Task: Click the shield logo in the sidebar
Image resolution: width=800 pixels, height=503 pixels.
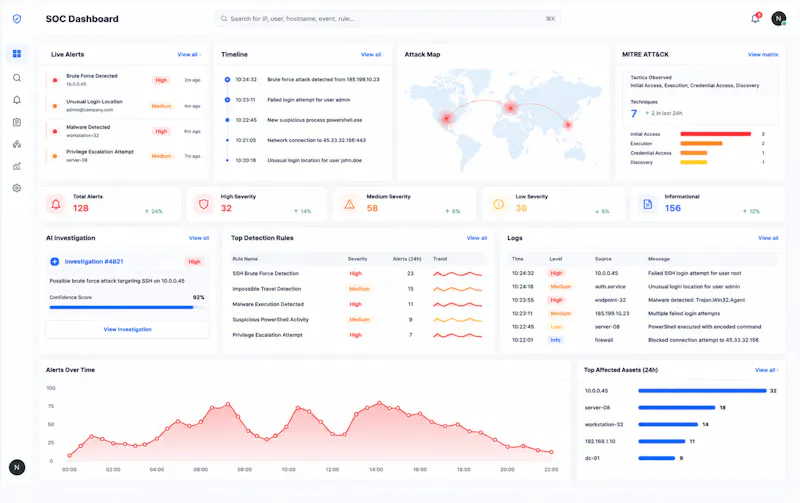Action: point(17,19)
